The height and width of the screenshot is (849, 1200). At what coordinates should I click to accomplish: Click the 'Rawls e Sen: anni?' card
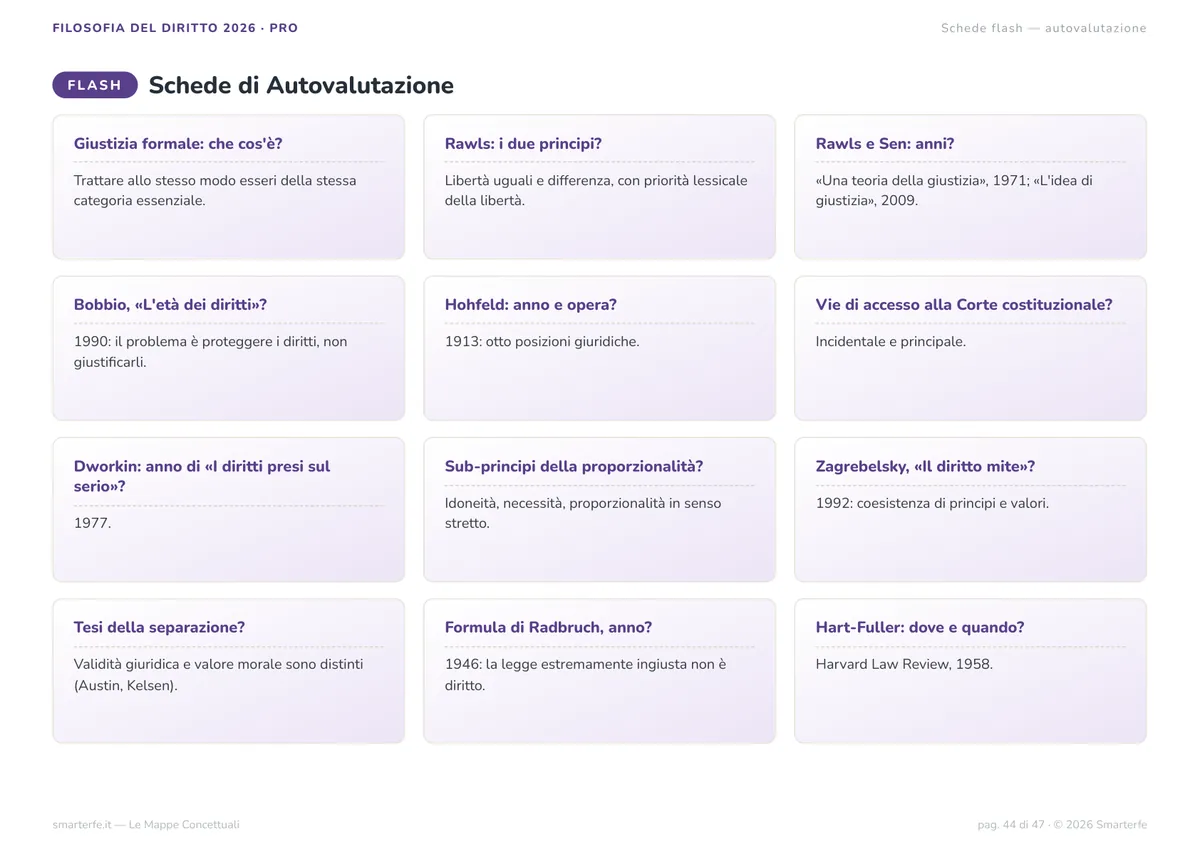tap(970, 187)
